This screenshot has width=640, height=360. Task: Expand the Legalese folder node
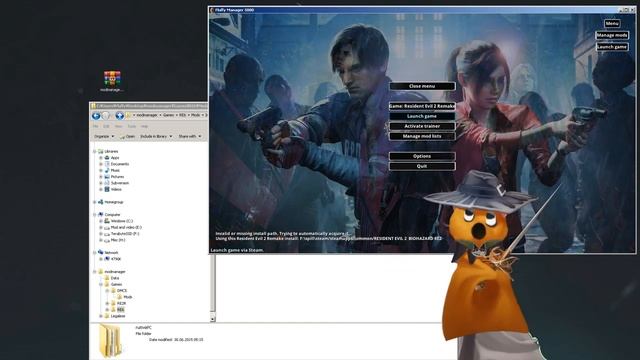pos(101,316)
